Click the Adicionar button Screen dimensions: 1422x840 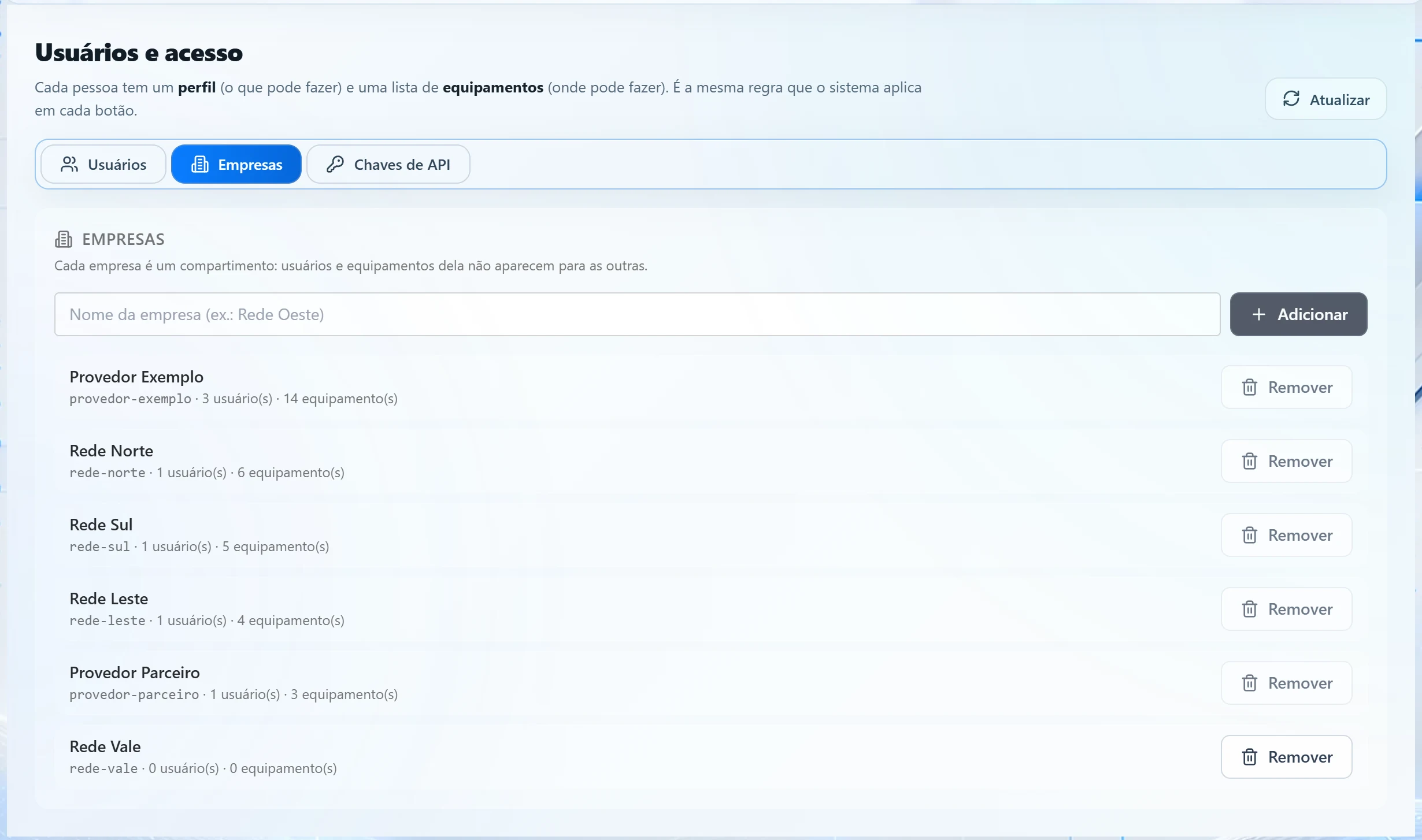(x=1298, y=314)
